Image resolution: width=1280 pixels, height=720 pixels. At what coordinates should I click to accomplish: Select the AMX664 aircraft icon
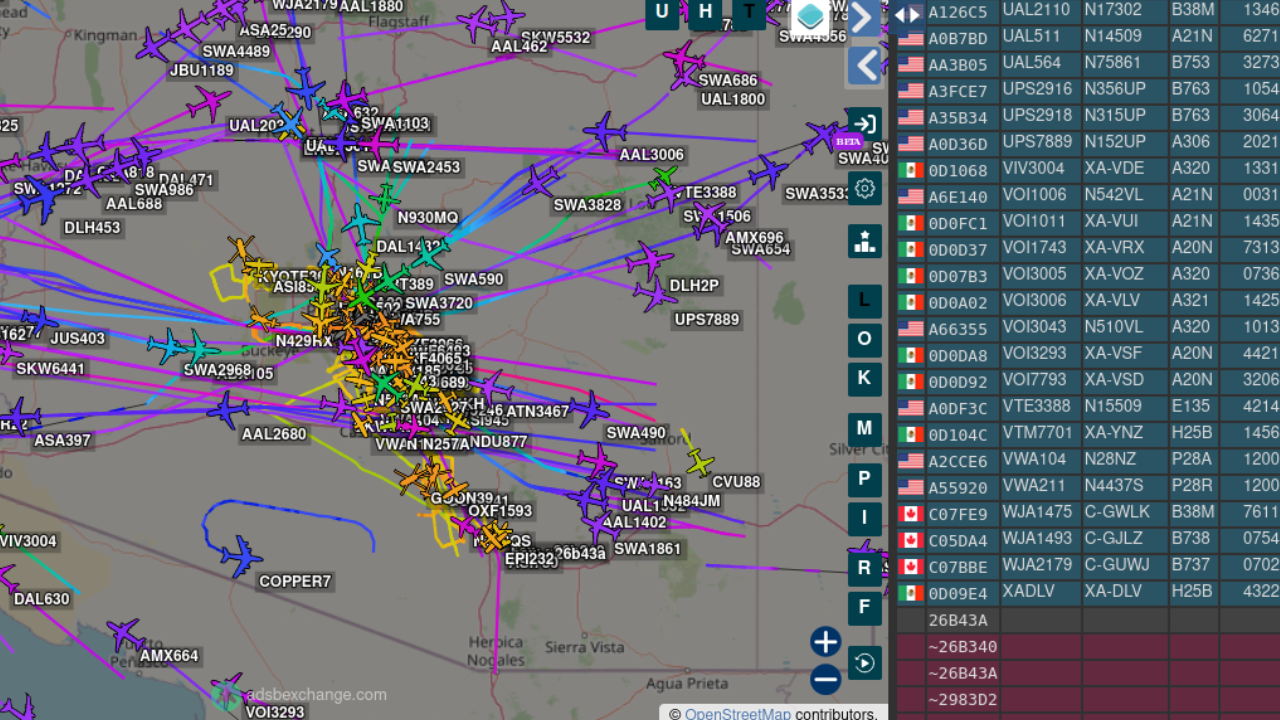pyautogui.click(x=126, y=634)
